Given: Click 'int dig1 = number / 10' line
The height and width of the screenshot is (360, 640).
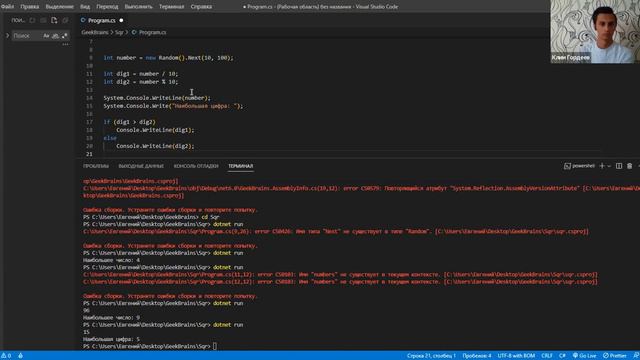Looking at the screenshot, I should pos(141,74).
